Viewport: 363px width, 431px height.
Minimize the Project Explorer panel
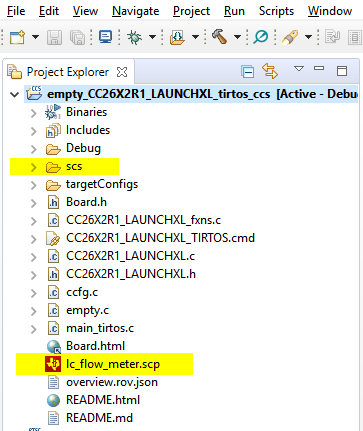[x=319, y=68]
